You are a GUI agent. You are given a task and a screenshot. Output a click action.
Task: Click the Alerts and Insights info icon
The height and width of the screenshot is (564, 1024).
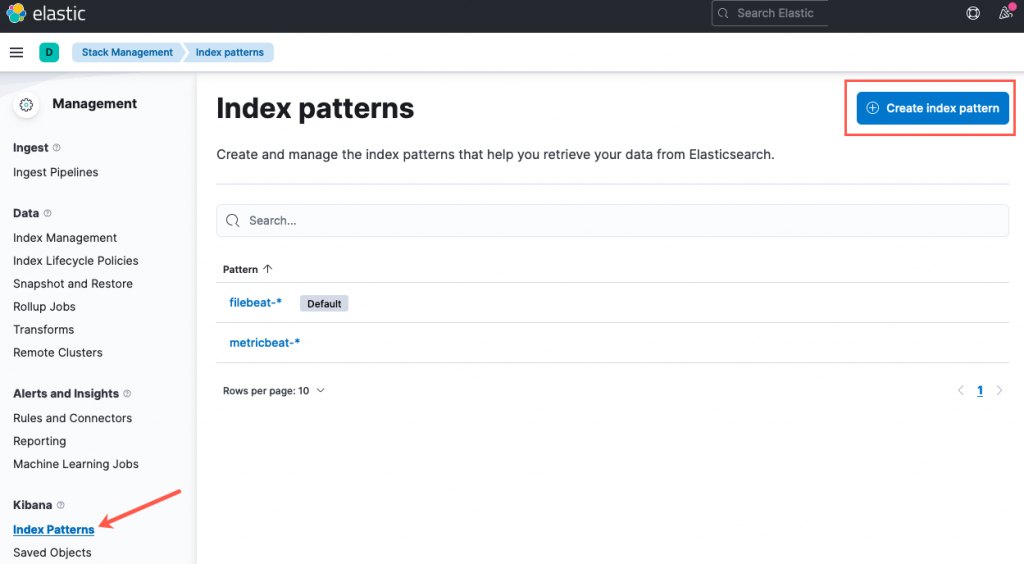(127, 394)
